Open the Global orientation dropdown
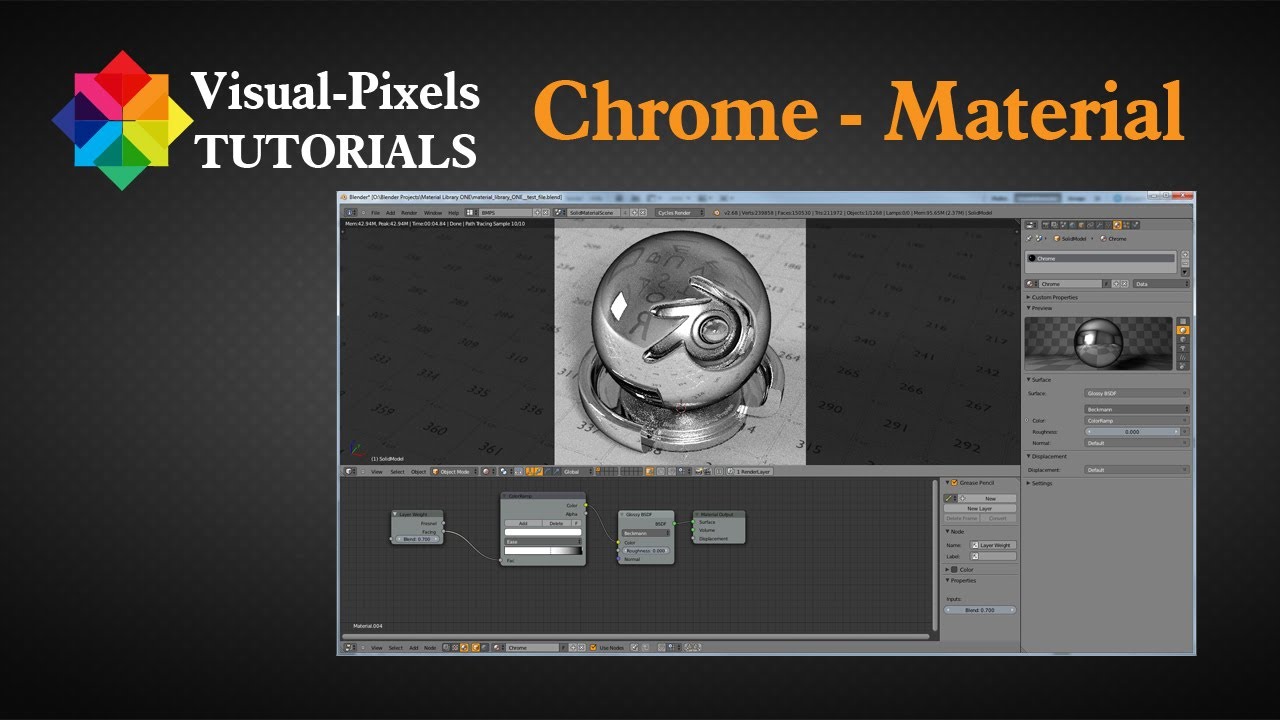Screen dimensions: 1280x720 [576, 471]
